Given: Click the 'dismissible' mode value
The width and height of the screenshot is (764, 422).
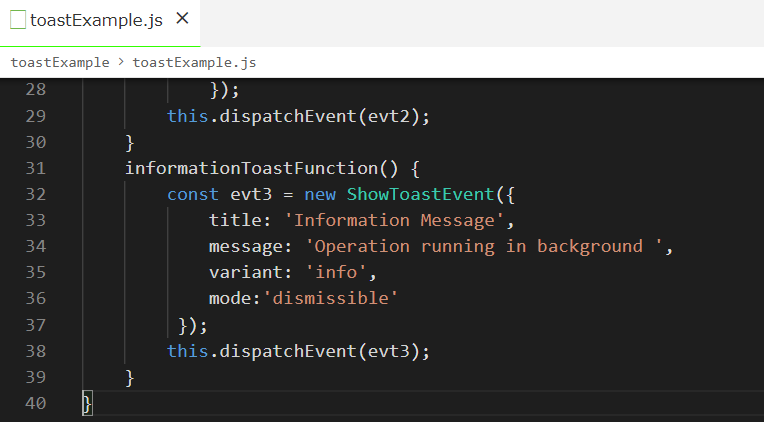Looking at the screenshot, I should coord(330,298).
